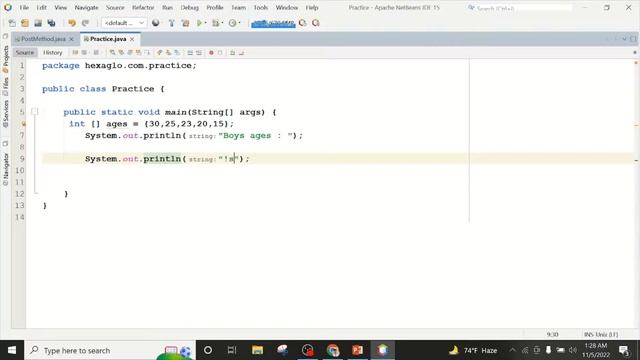
Task: Click the Comment icon in editor toolbar
Action: pos(232,53)
